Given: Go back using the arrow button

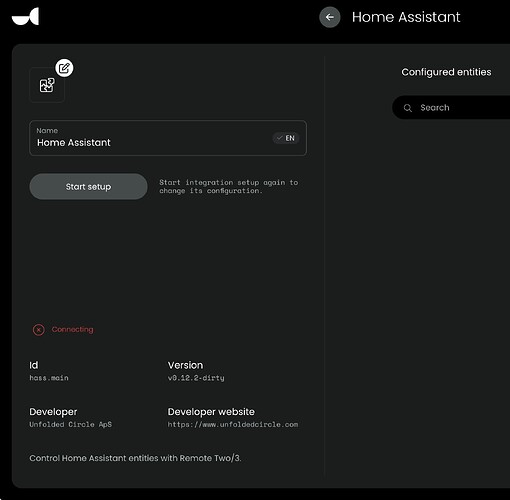Looking at the screenshot, I should 330,17.
